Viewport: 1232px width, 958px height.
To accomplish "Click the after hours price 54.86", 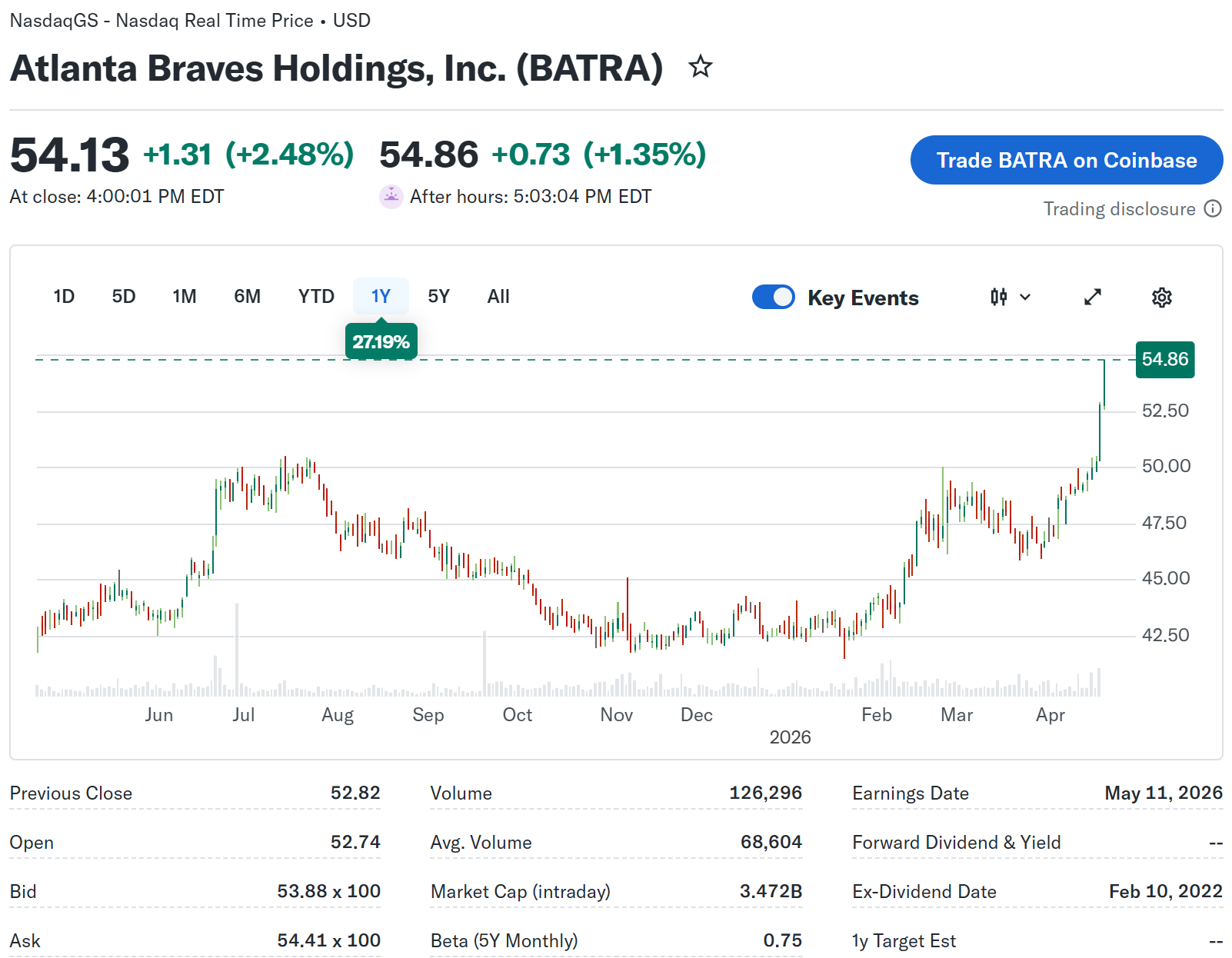I will tap(429, 155).
